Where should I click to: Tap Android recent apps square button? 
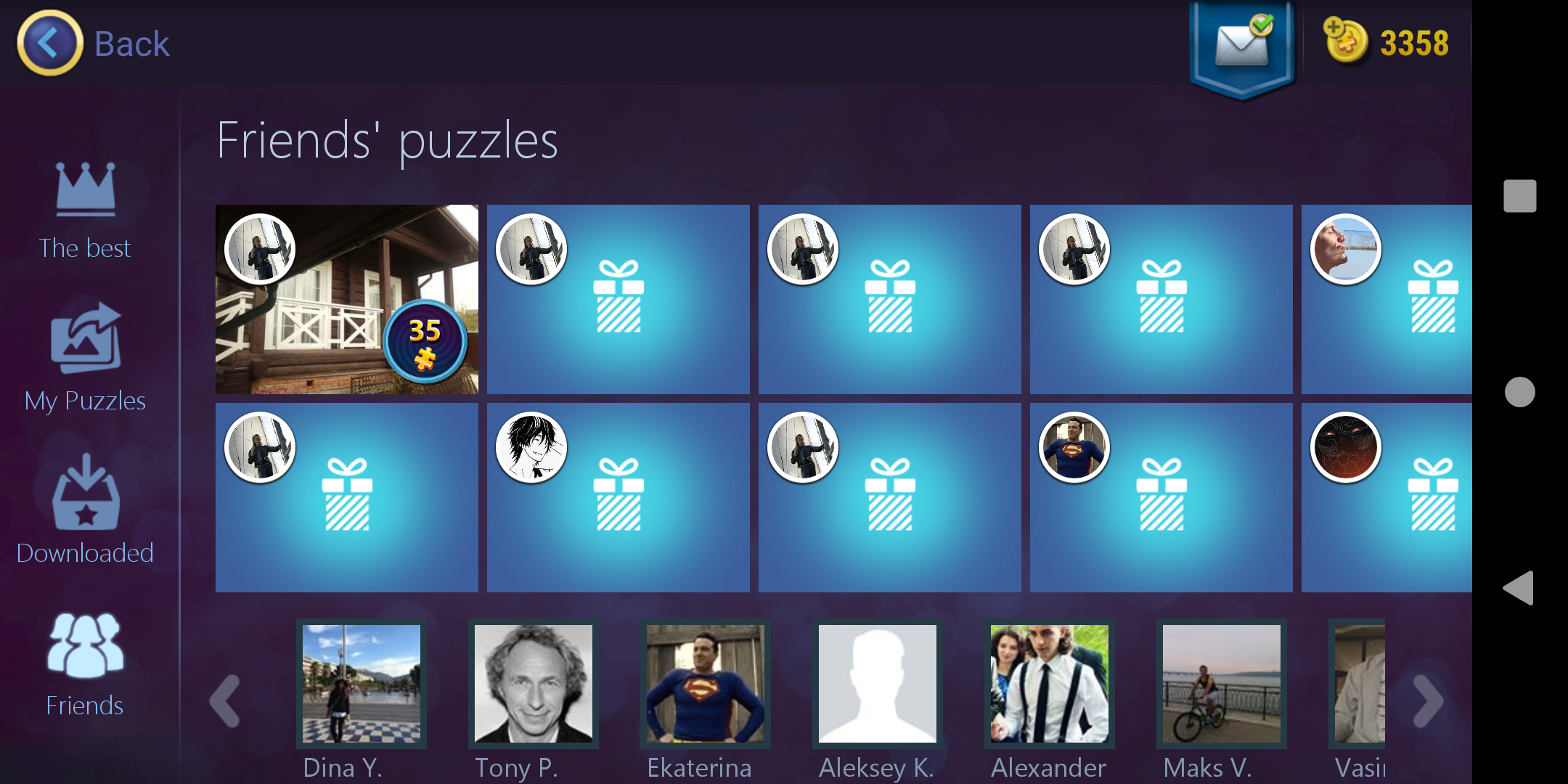tap(1519, 196)
